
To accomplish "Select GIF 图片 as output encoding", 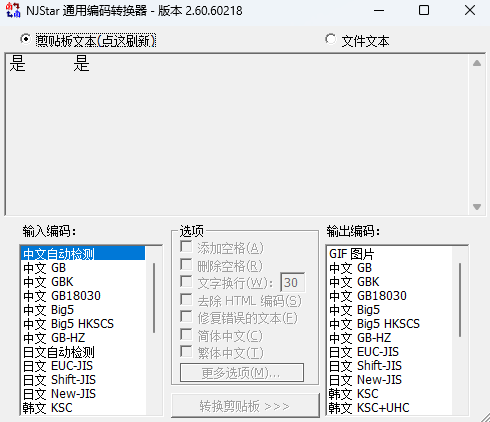I will (389, 254).
